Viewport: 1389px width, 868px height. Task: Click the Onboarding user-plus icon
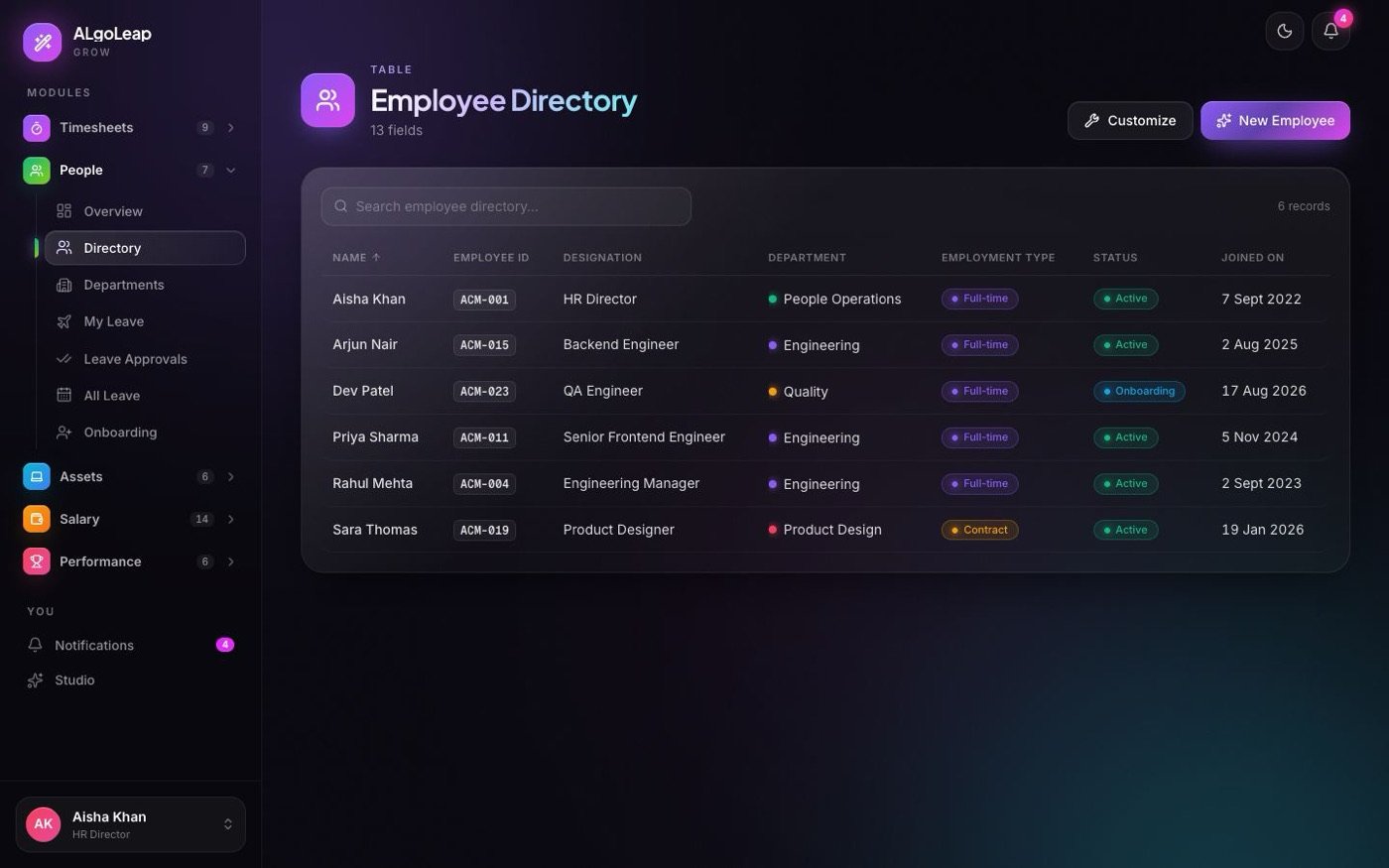click(x=64, y=433)
